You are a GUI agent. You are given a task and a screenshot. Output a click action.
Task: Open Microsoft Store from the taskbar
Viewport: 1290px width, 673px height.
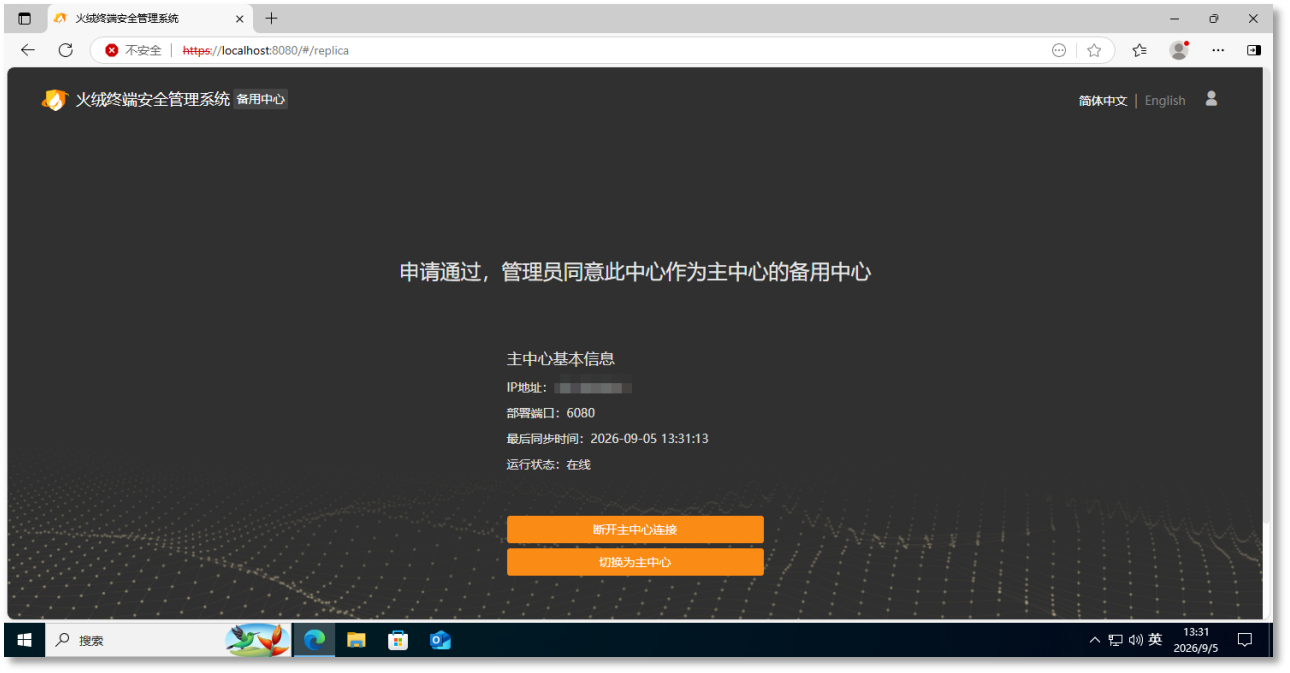(x=398, y=640)
